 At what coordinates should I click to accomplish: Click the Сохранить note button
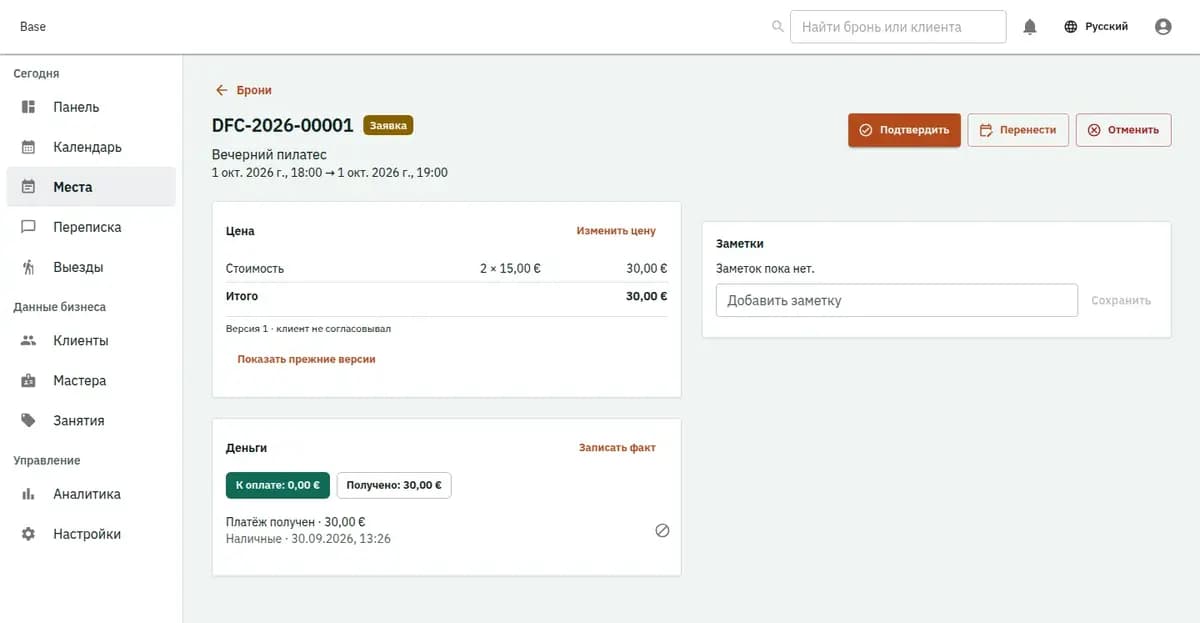point(1121,300)
